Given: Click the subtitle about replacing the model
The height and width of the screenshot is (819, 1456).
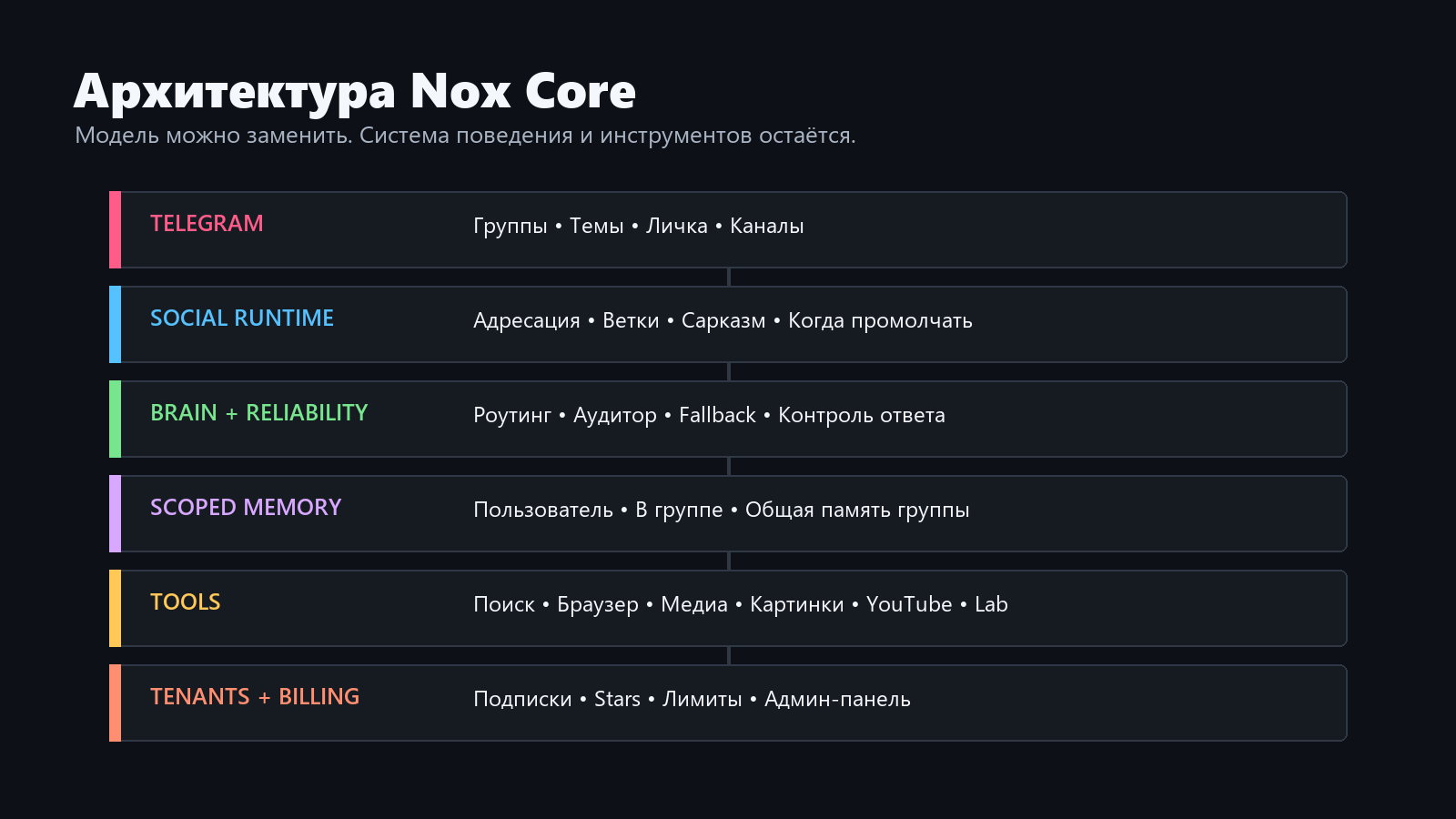Looking at the screenshot, I should click(x=465, y=136).
